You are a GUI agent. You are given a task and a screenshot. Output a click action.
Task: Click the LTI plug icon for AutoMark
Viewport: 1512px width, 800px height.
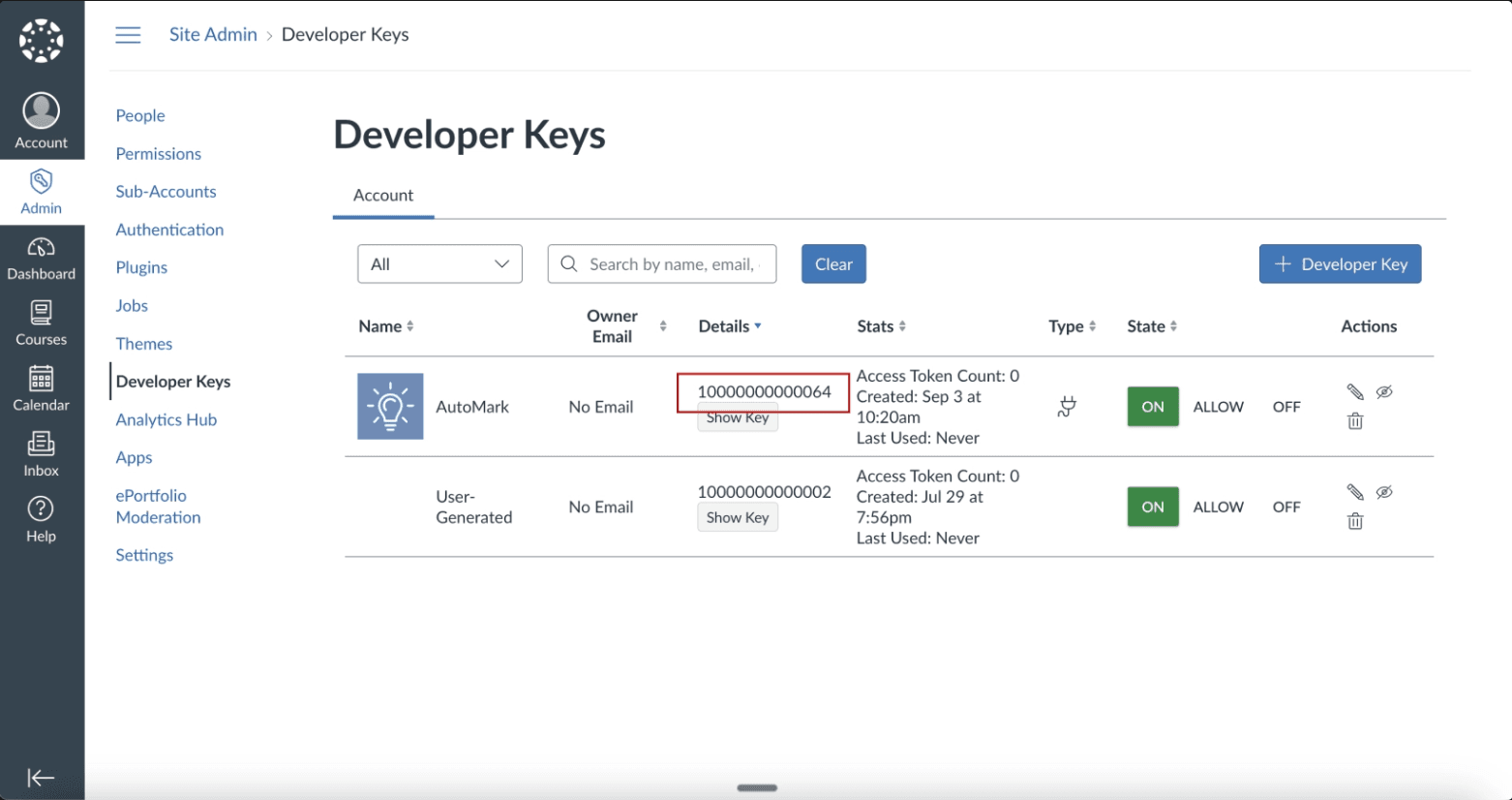1067,407
